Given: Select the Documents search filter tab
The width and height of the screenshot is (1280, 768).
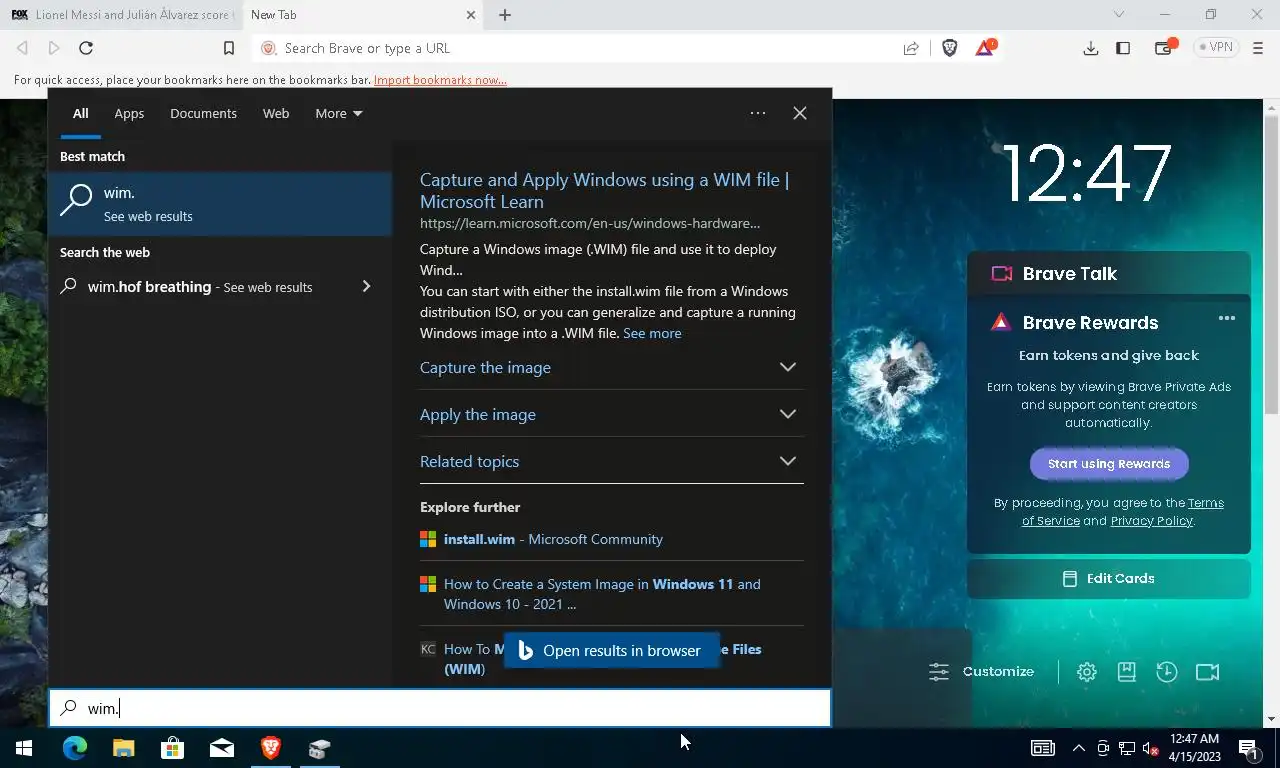Looking at the screenshot, I should pyautogui.click(x=203, y=113).
